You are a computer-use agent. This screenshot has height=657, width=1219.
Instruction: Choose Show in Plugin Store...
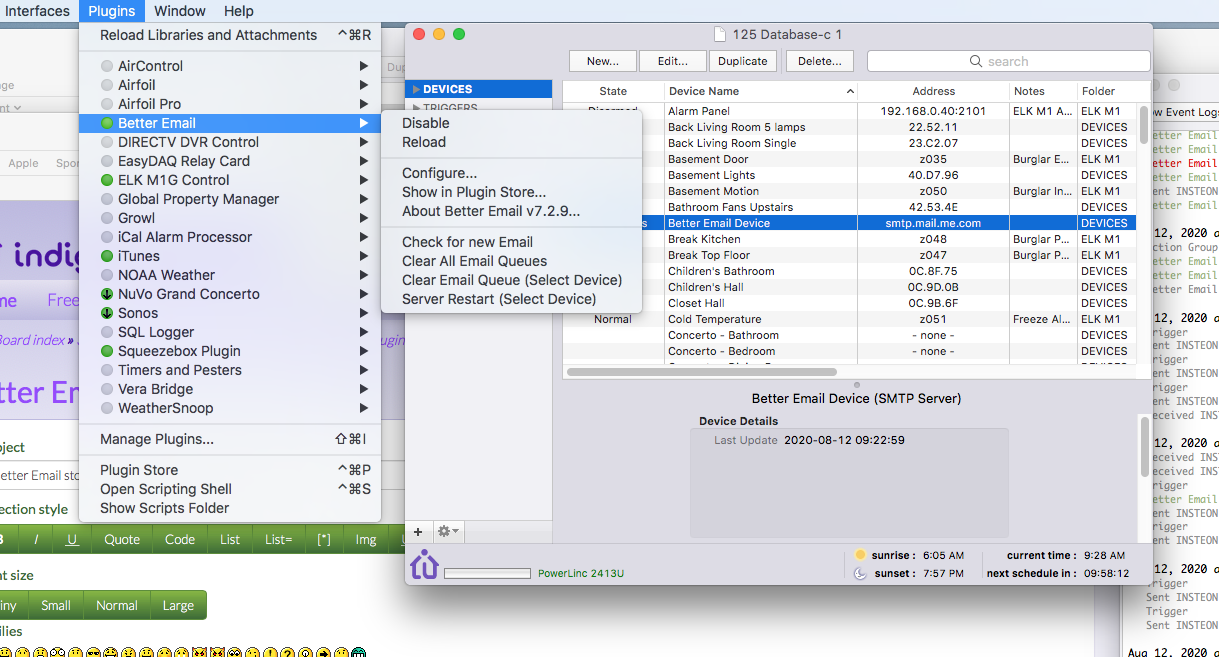[511, 192]
